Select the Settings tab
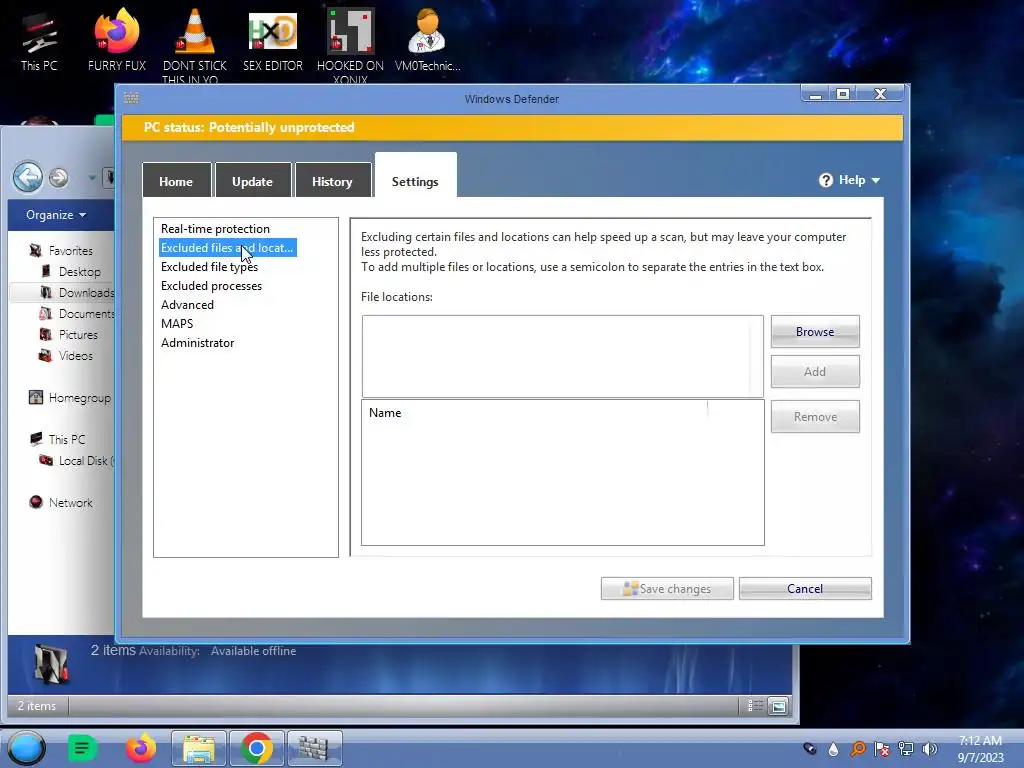Image resolution: width=1024 pixels, height=768 pixels. pyautogui.click(x=415, y=176)
